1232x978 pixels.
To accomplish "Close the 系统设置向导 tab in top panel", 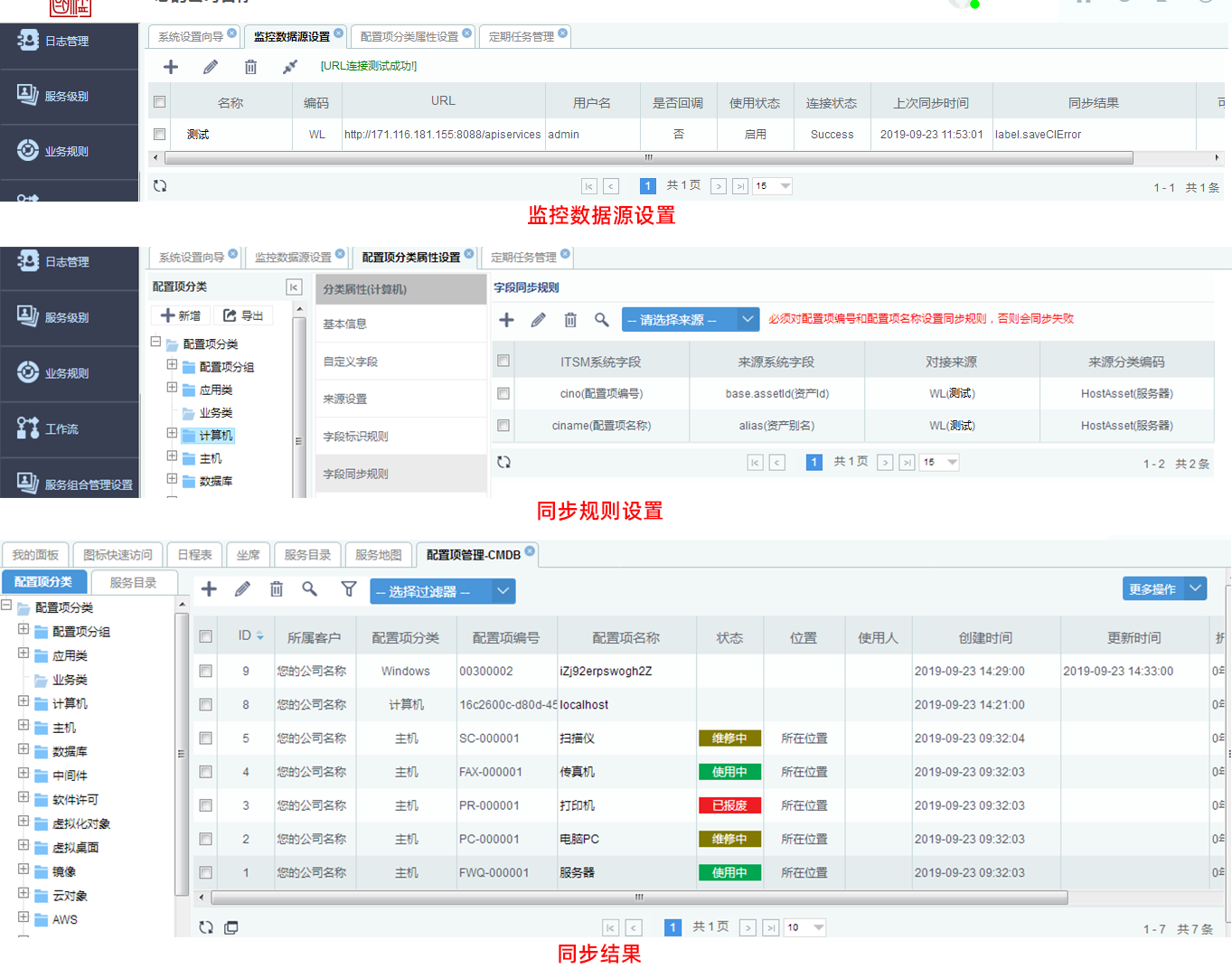I will (232, 33).
